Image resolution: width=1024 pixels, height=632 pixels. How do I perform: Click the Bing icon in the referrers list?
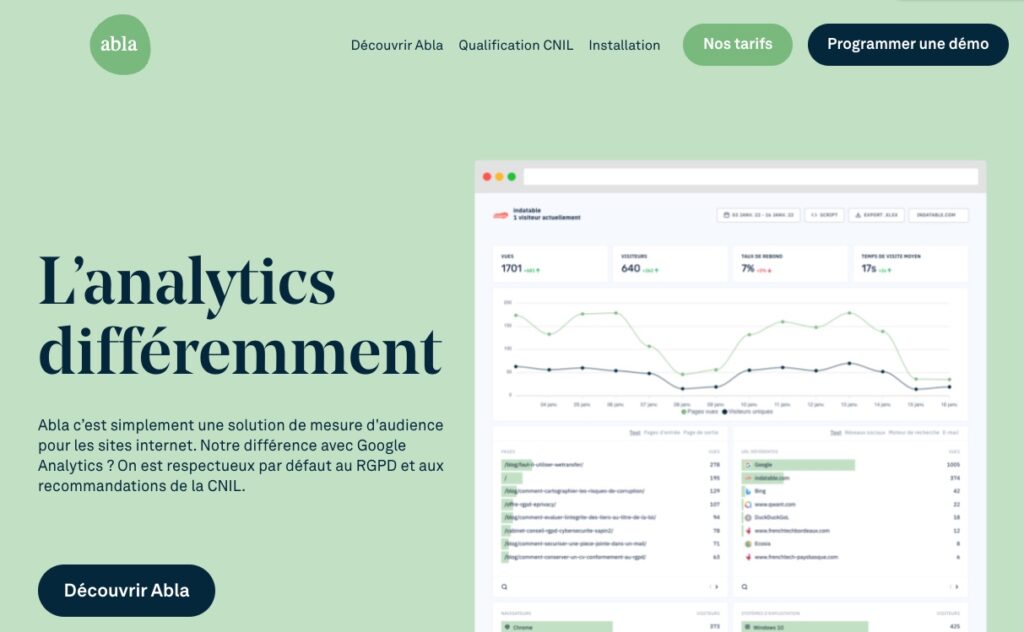click(x=748, y=491)
